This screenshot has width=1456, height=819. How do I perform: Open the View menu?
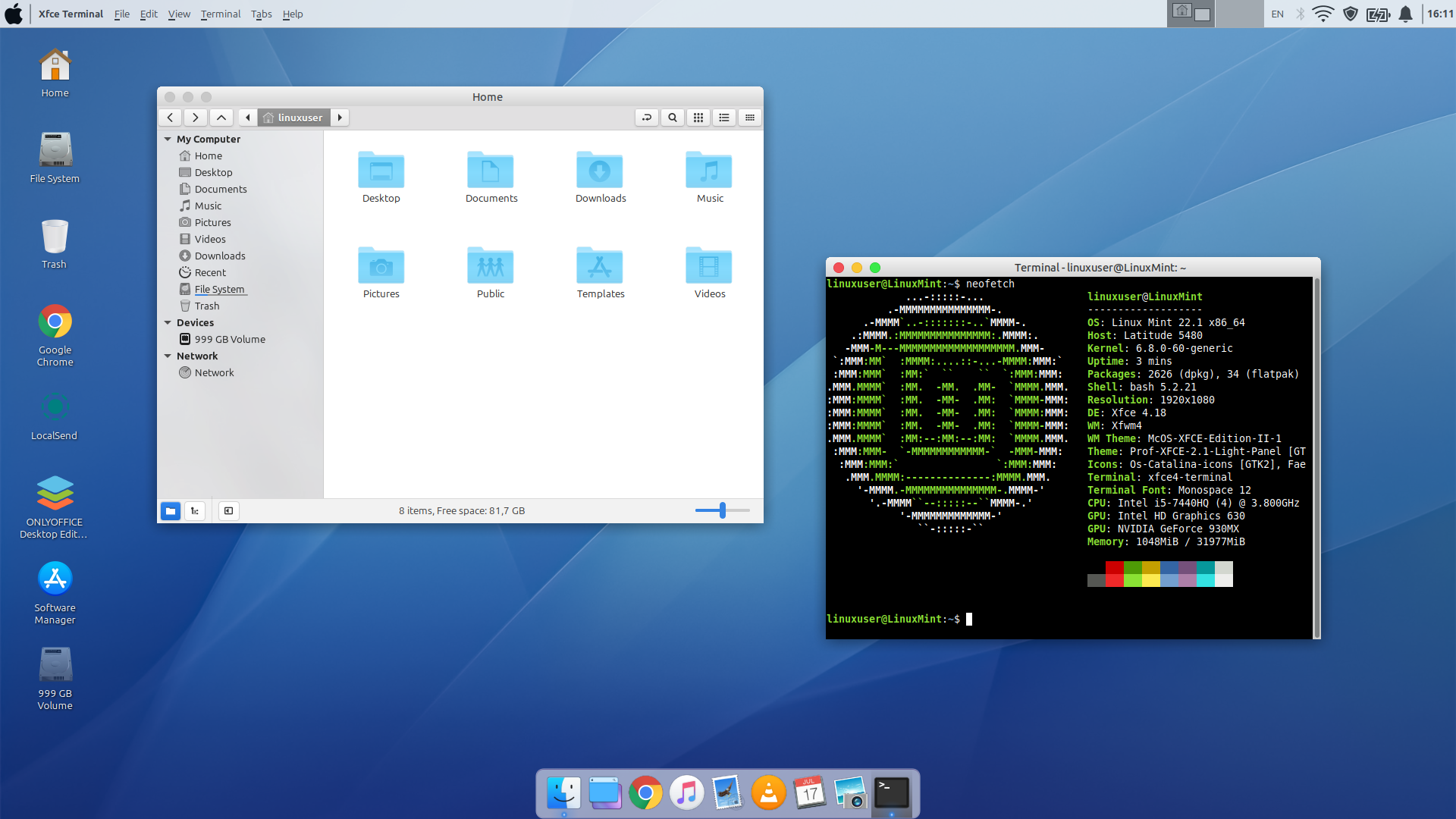click(179, 14)
